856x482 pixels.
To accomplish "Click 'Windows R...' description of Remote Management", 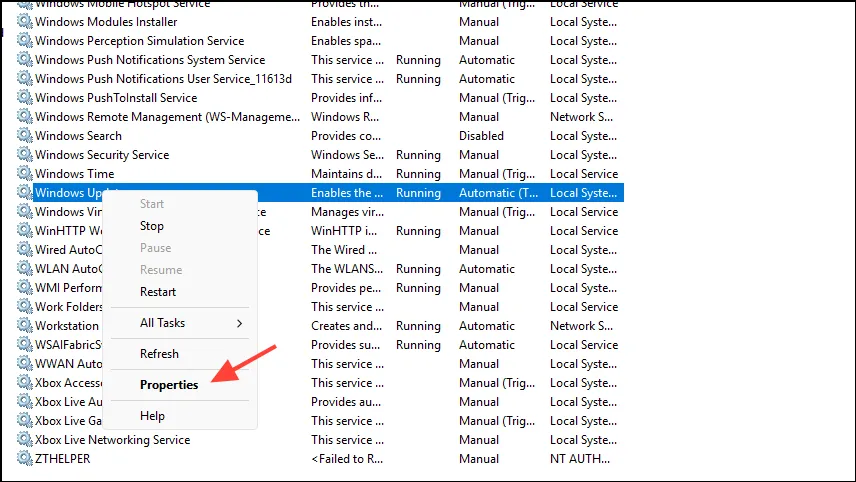I will (x=345, y=117).
